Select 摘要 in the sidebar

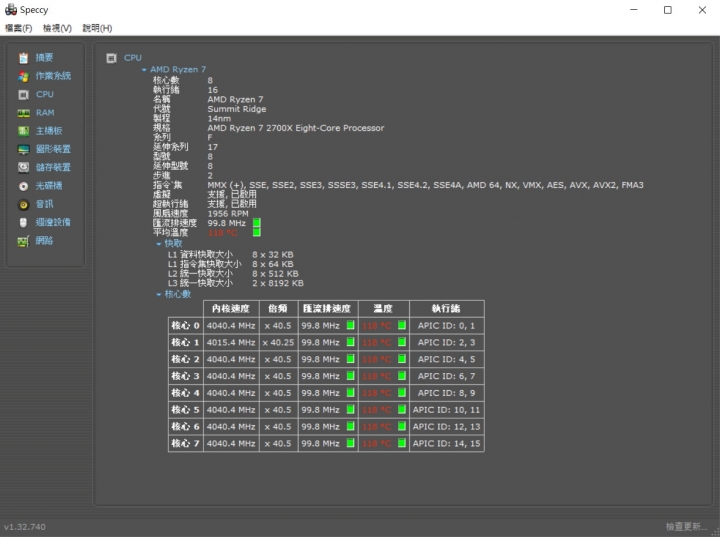[45, 57]
